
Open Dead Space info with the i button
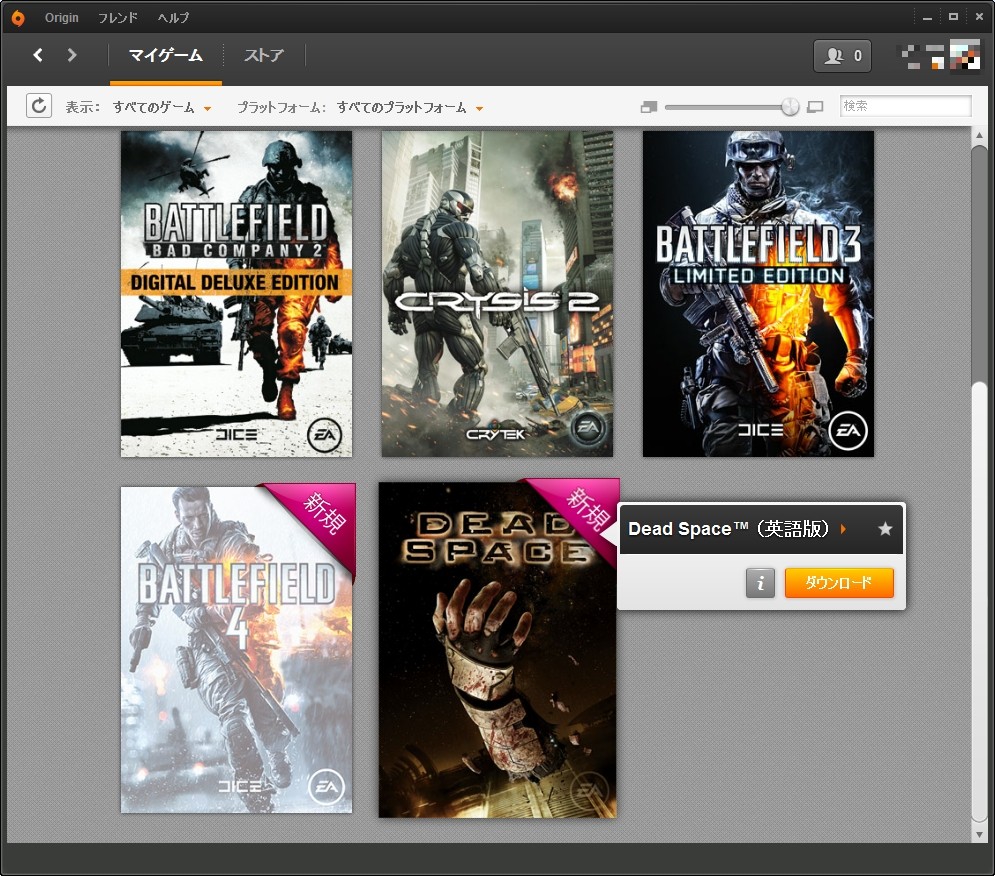tap(760, 583)
